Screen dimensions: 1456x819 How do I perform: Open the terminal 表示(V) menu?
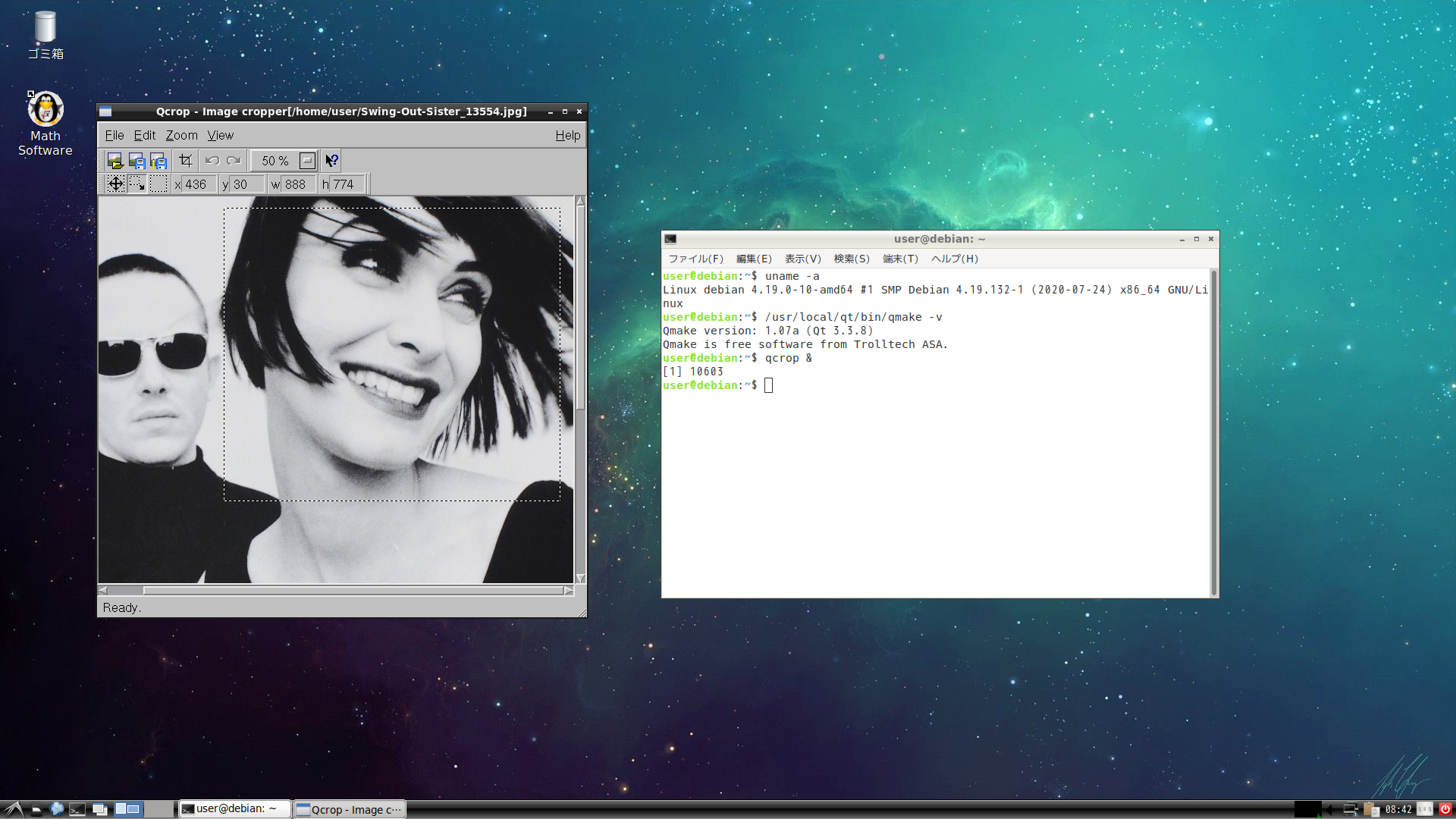click(803, 259)
